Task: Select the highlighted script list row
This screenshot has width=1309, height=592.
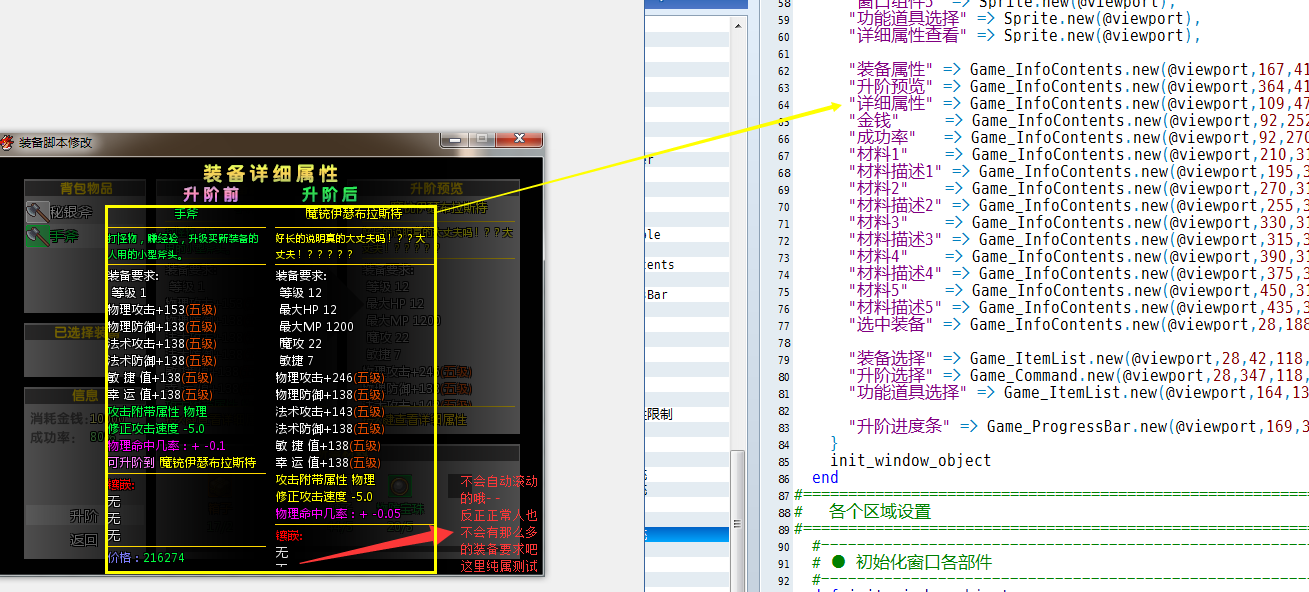Action: [x=688, y=535]
